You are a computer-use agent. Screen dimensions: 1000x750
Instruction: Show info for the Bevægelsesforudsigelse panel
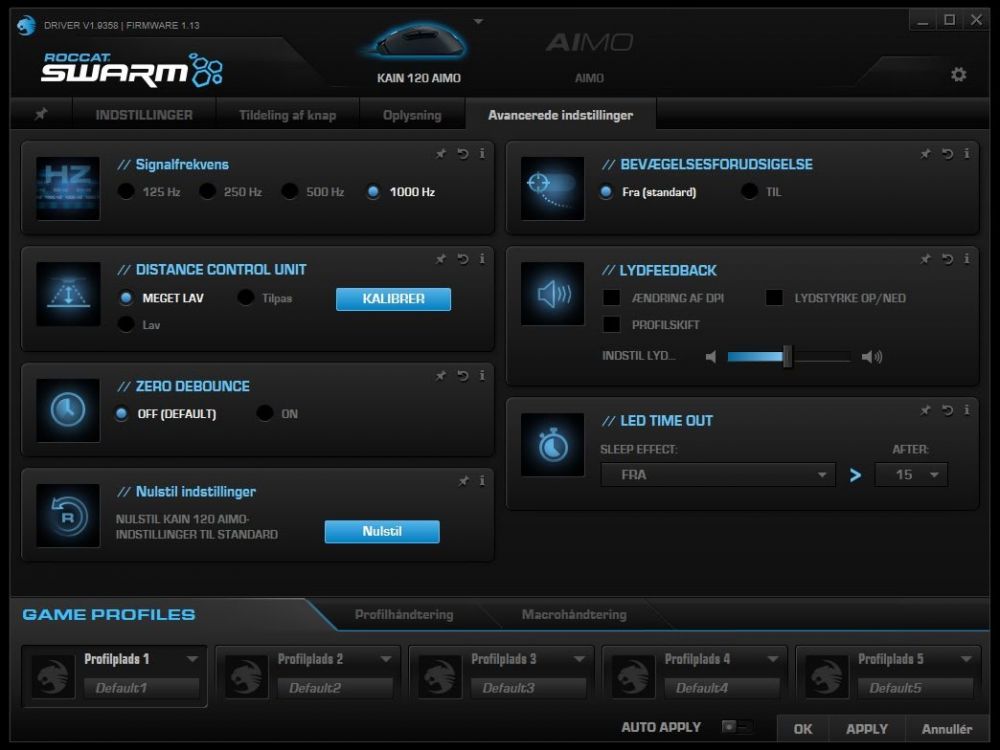click(x=967, y=154)
